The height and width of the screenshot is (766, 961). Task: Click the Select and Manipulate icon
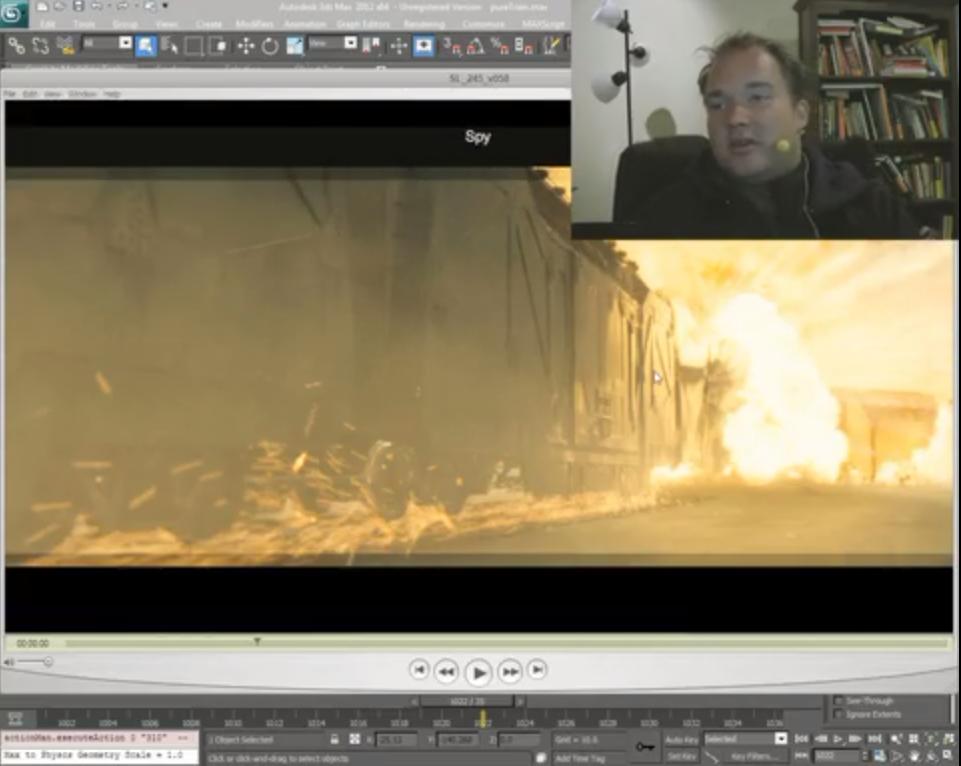pyautogui.click(x=398, y=46)
